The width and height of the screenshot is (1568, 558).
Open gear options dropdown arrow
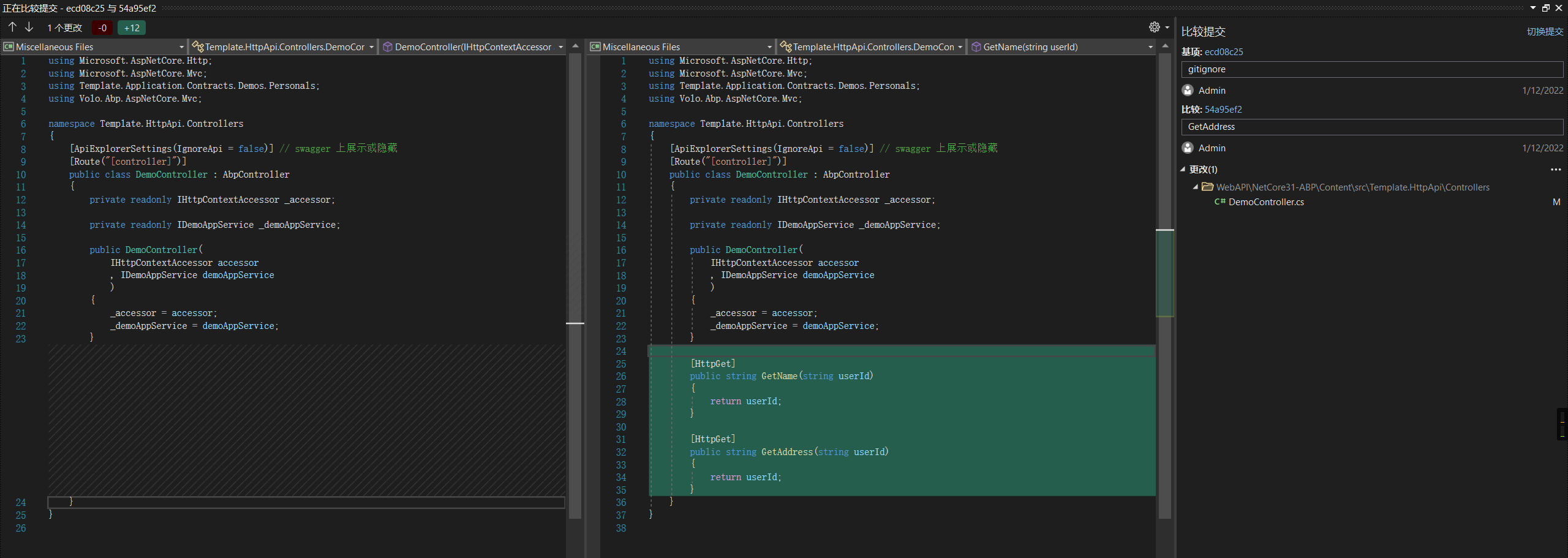coord(1167,28)
